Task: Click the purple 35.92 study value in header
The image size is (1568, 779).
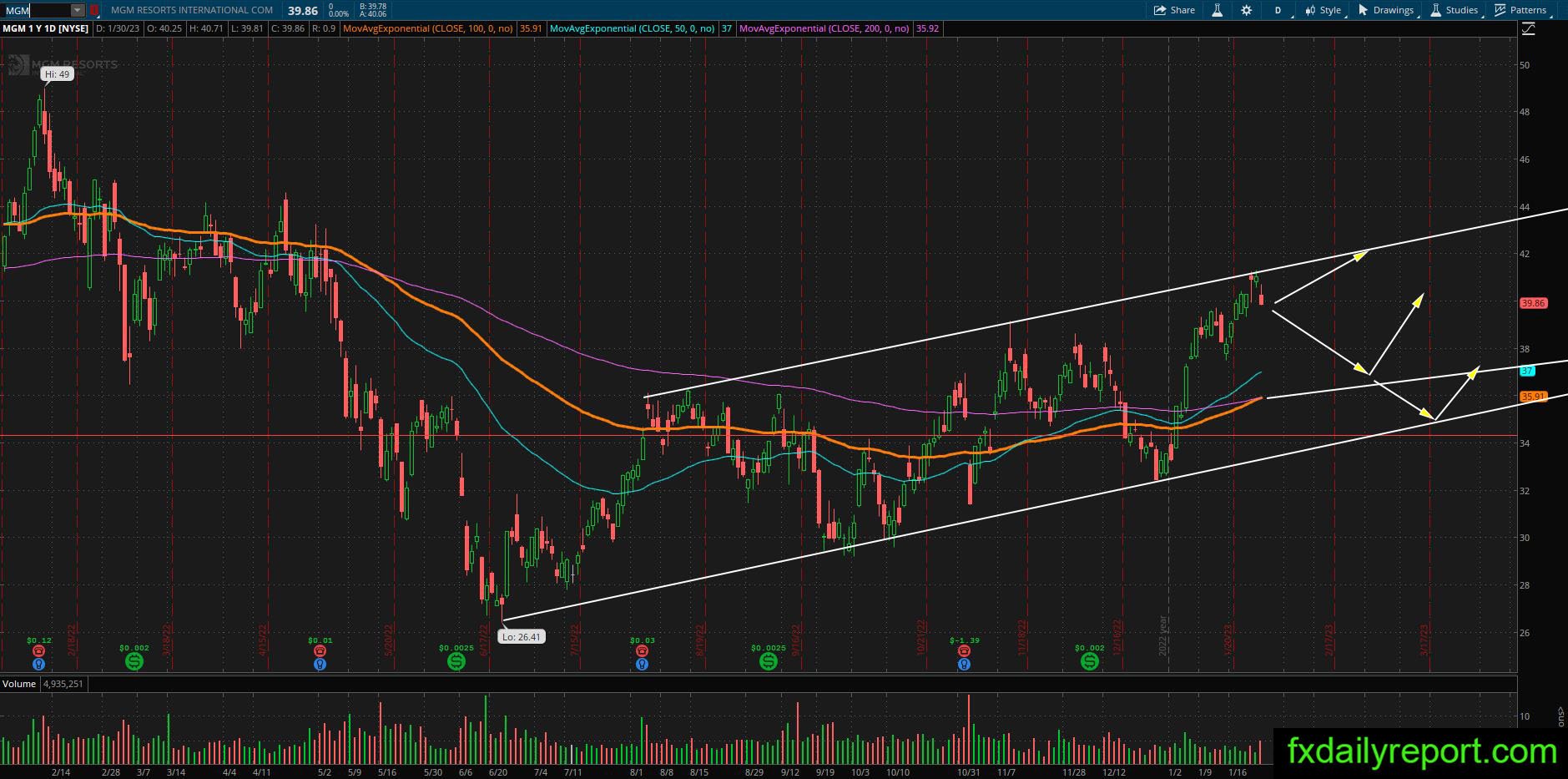Action: coord(927,28)
